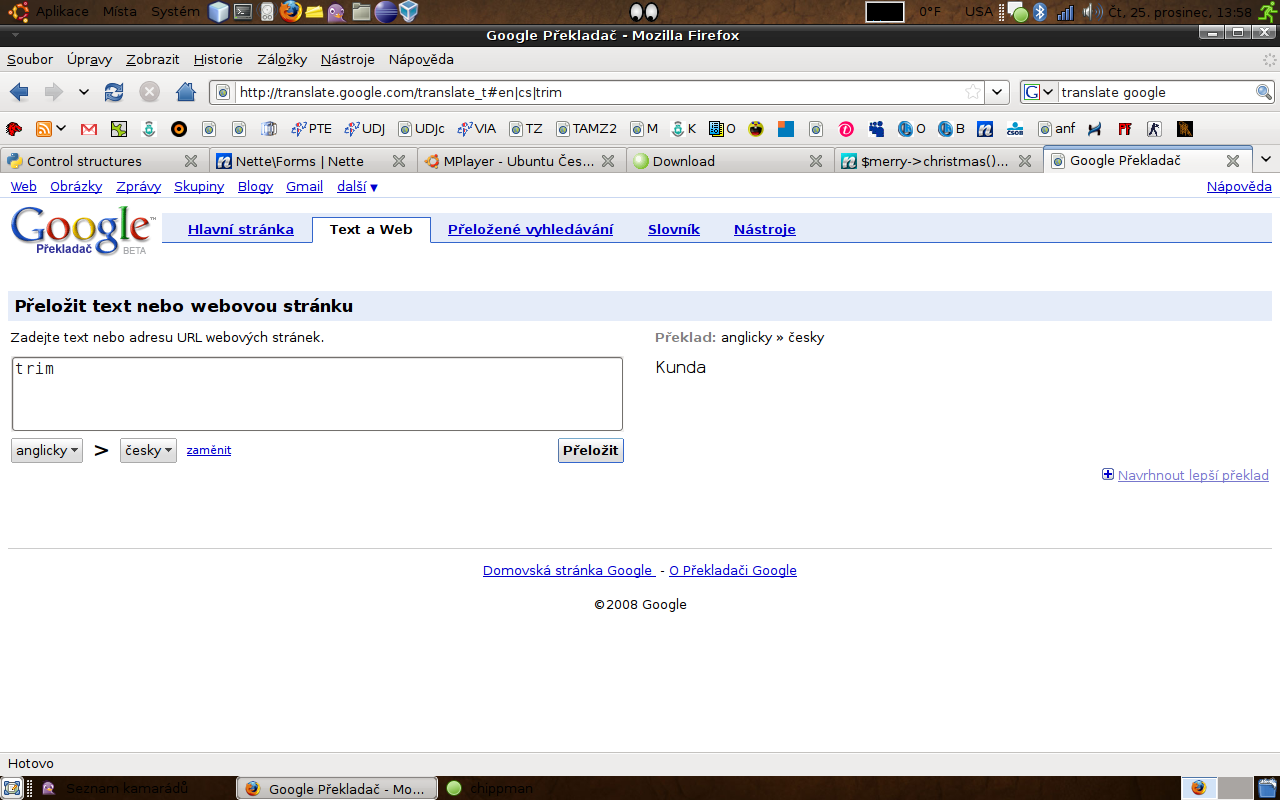Open the Obrázky link
Image resolution: width=1280 pixels, height=800 pixels.
[x=76, y=186]
